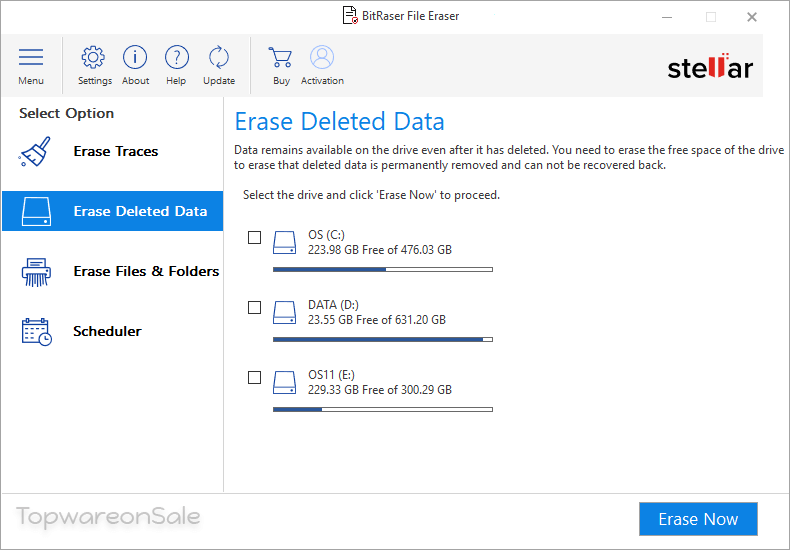Open Settings gear icon
This screenshot has width=790, height=550.
[x=93, y=57]
